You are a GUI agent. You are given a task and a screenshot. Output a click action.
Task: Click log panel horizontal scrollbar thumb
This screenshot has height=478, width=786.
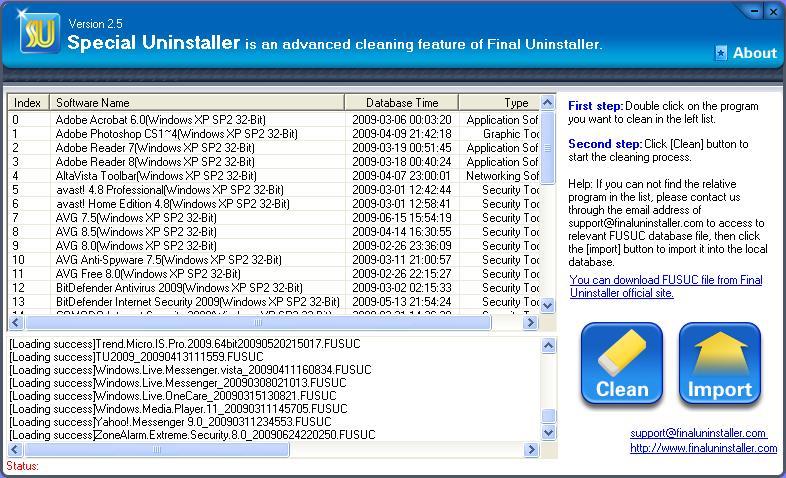(157, 449)
